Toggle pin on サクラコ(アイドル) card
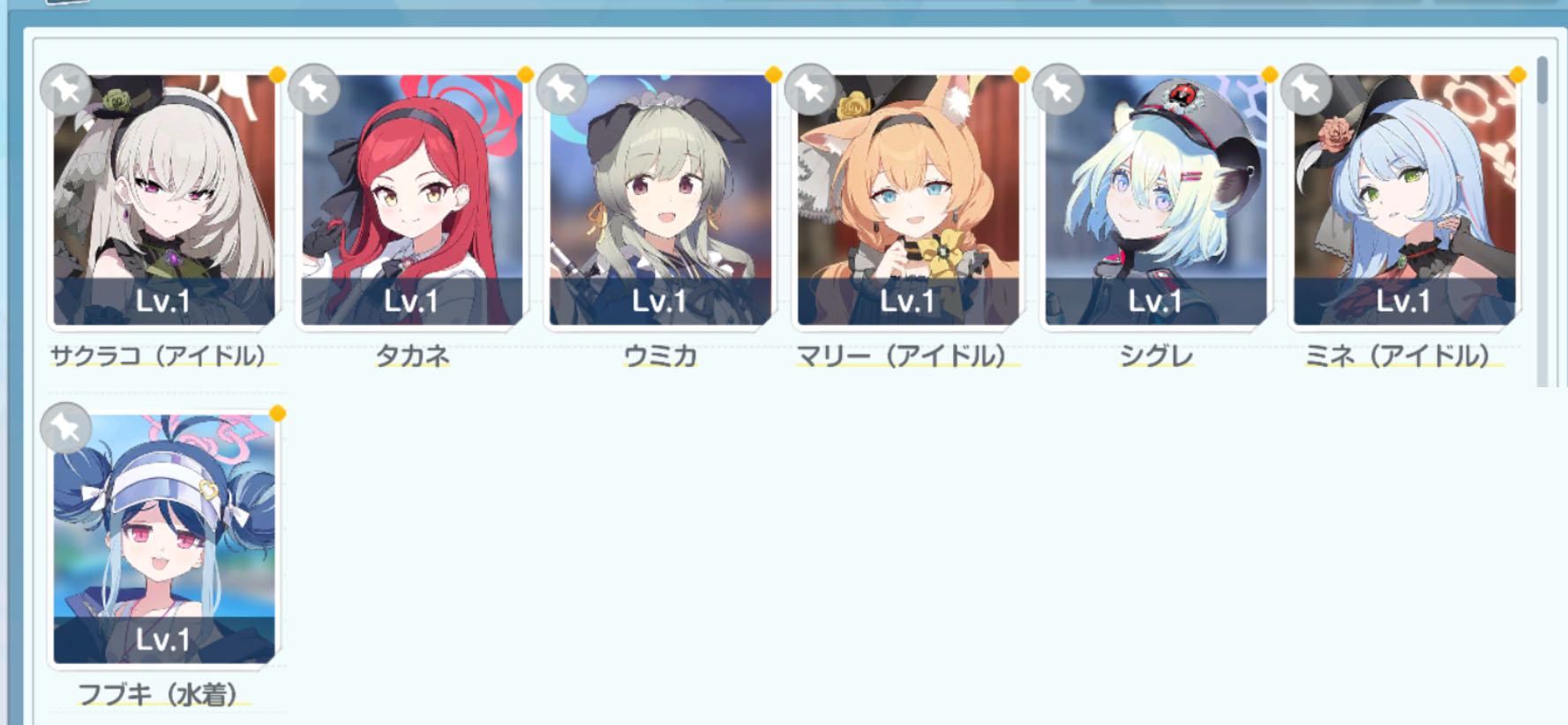 66,89
